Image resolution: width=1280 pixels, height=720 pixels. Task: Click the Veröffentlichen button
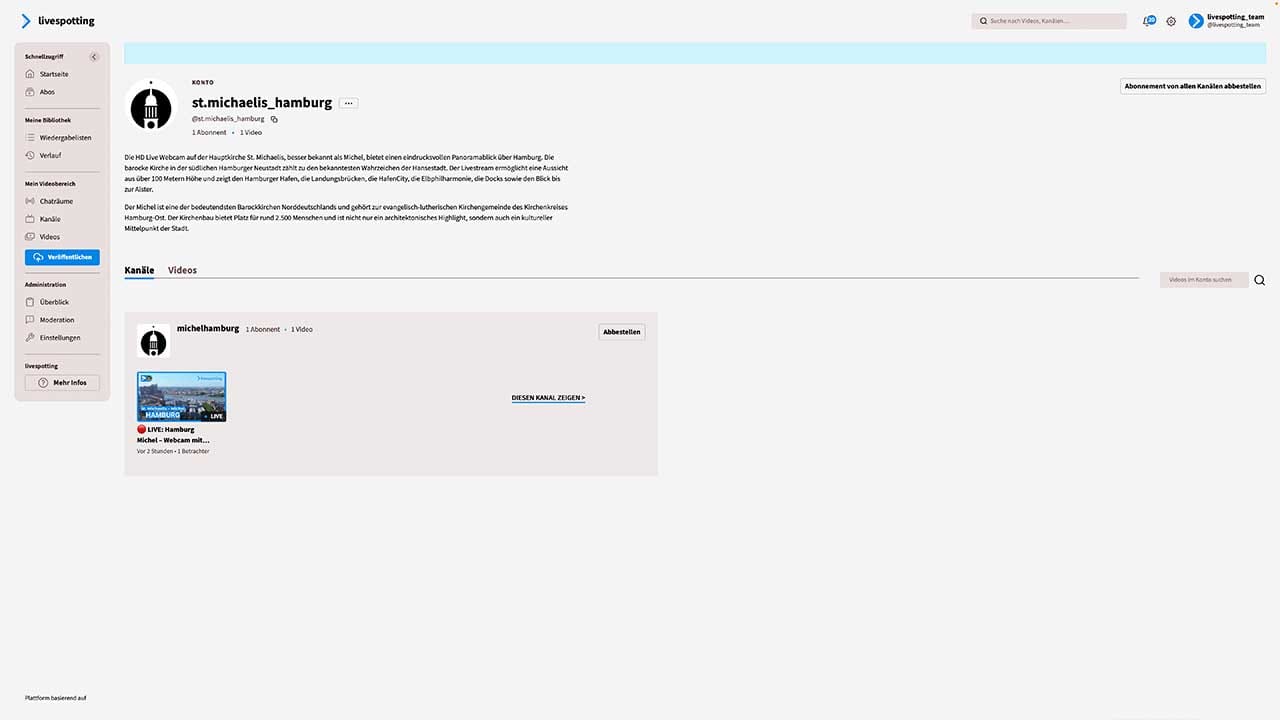coord(62,257)
